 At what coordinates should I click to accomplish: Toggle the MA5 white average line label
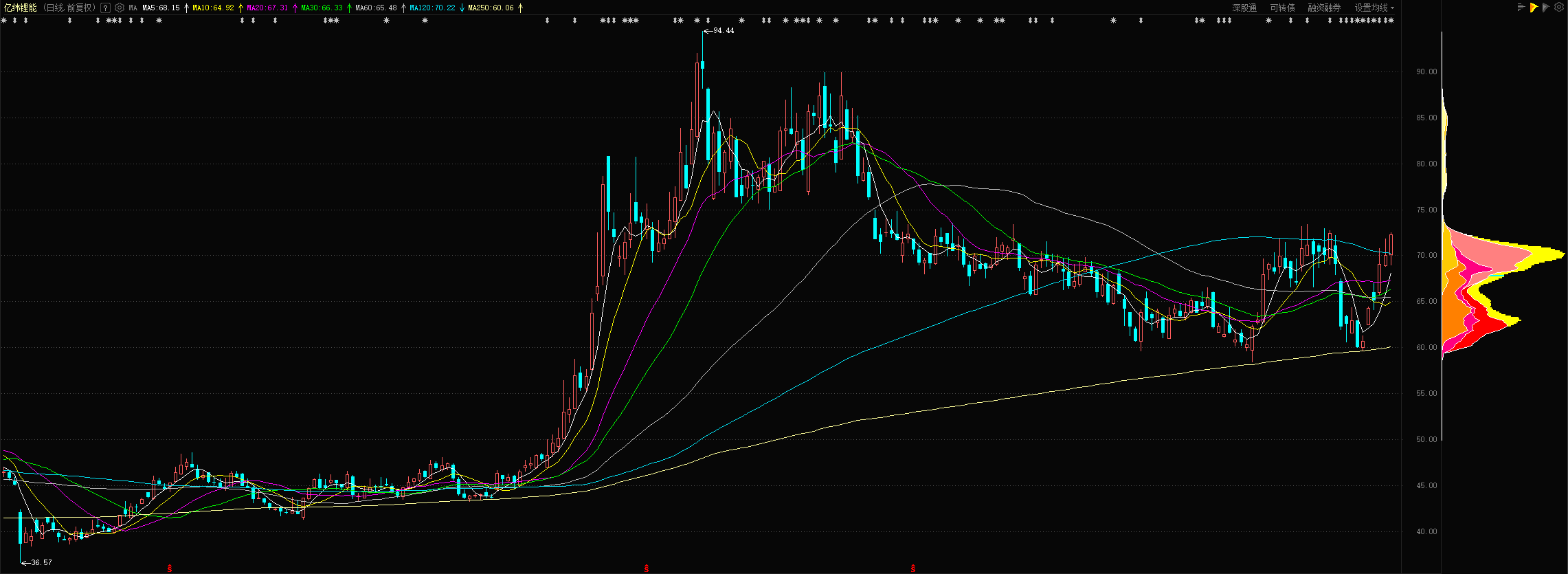coord(161,8)
